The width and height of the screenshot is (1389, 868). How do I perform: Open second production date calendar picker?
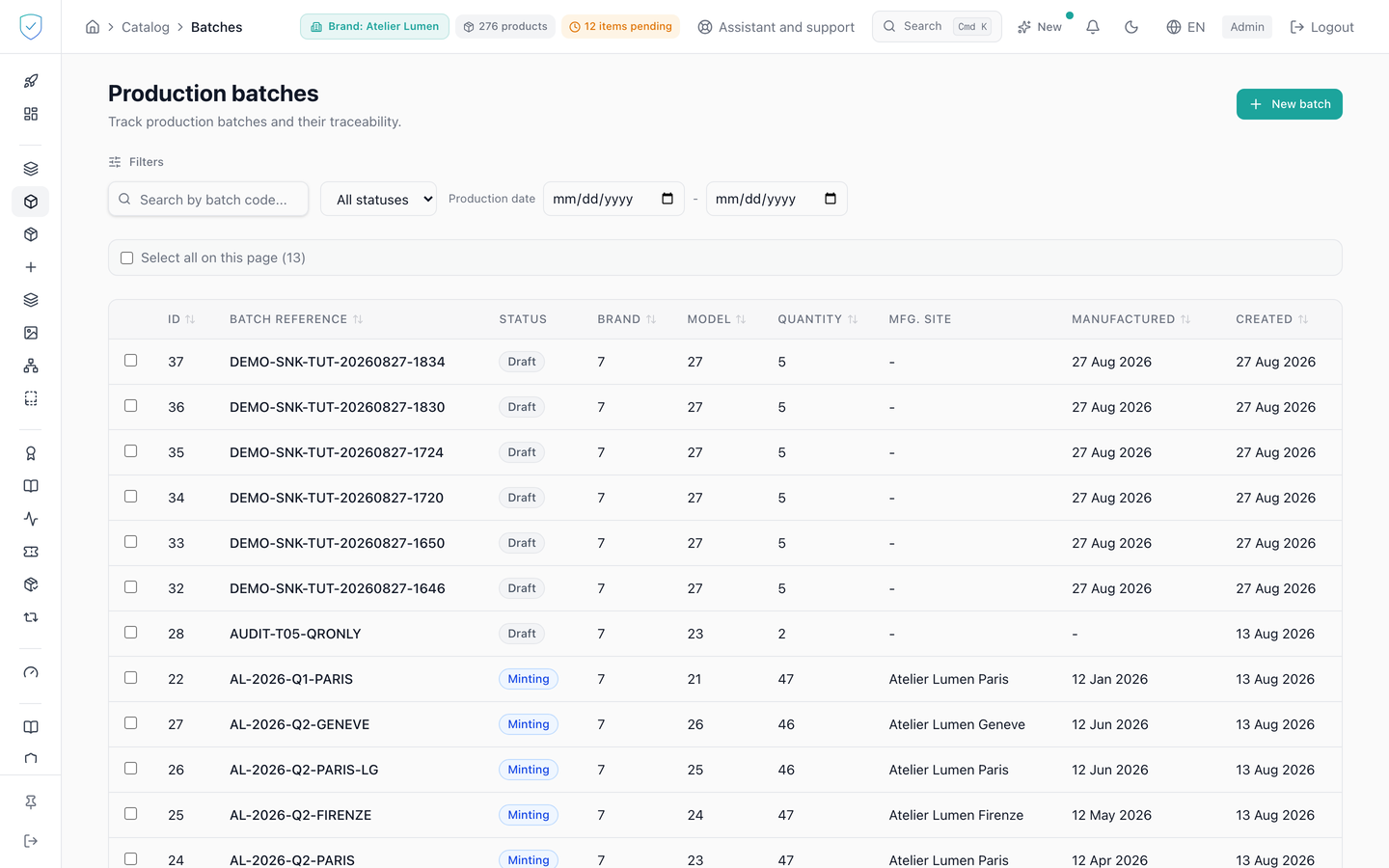(831, 199)
